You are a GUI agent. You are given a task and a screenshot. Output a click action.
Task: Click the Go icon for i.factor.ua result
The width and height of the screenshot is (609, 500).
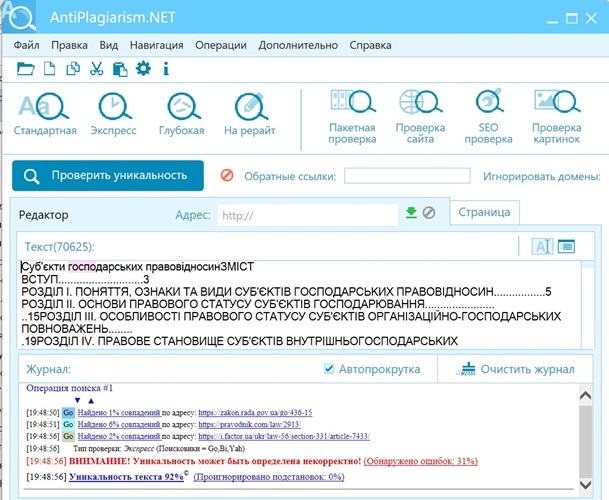[68, 436]
